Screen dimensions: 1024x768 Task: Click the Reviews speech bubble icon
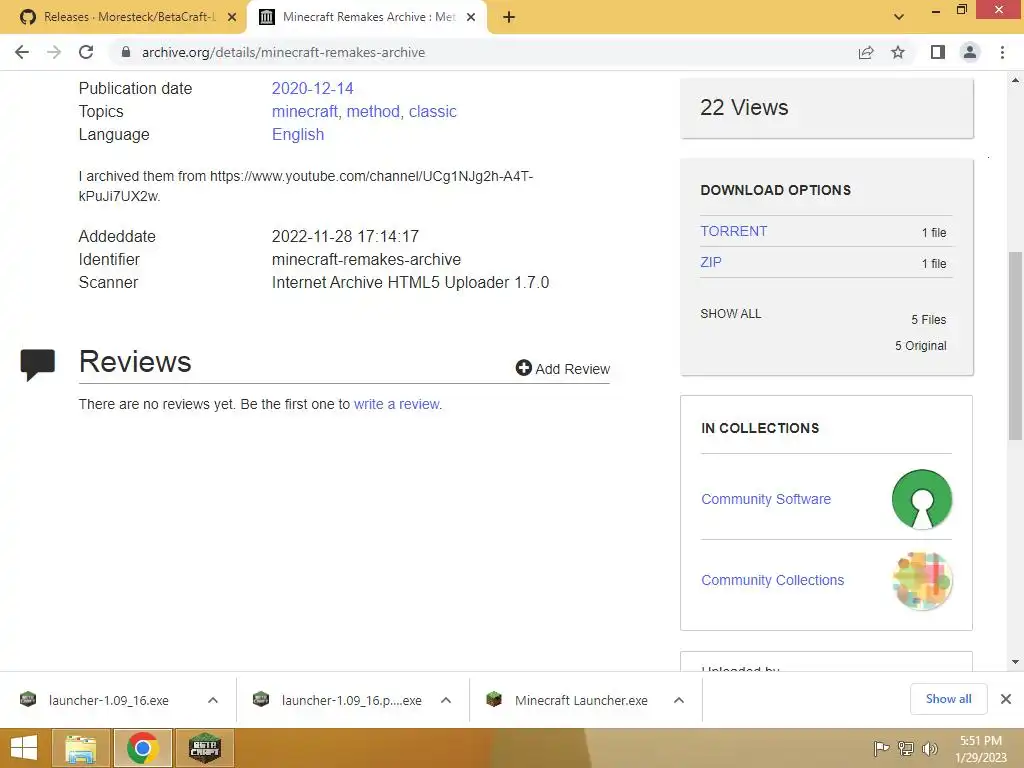[x=38, y=365]
